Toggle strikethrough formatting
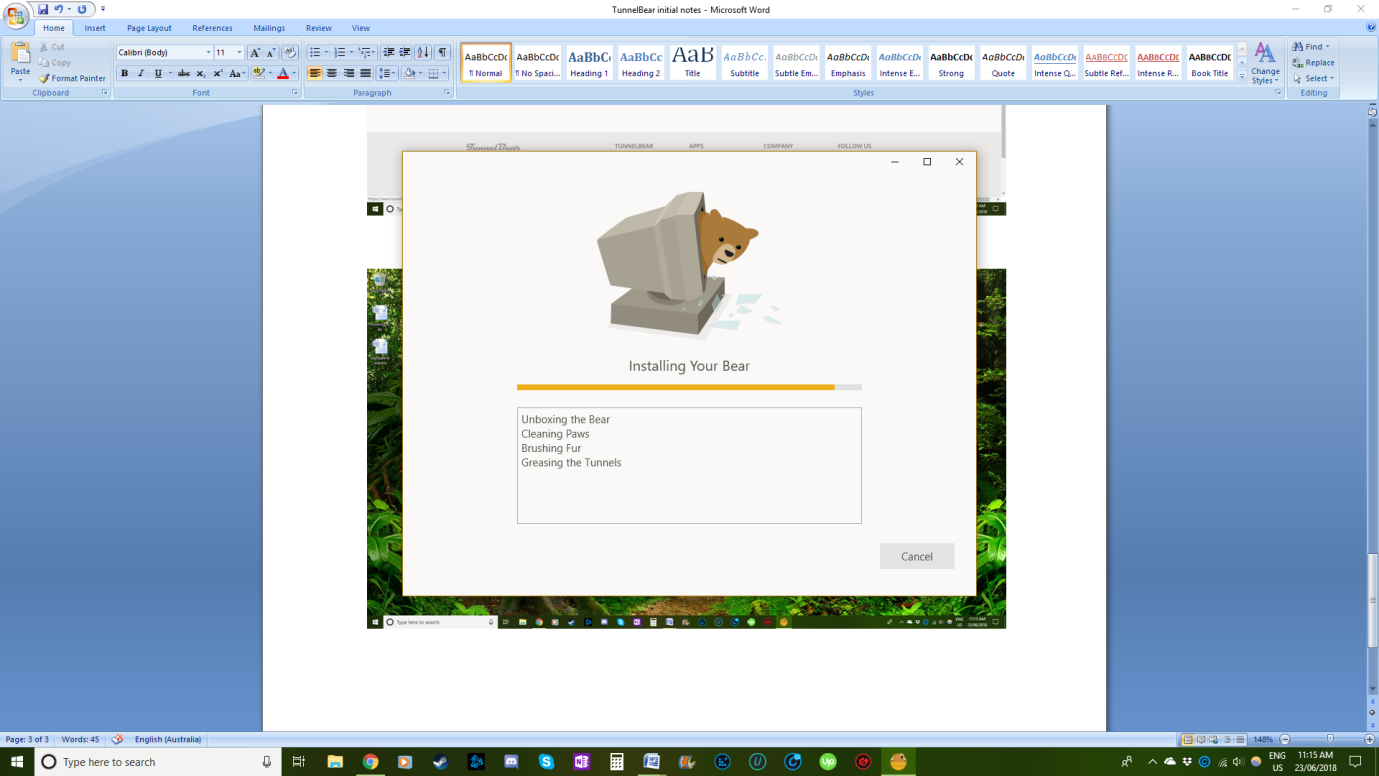 coord(183,73)
